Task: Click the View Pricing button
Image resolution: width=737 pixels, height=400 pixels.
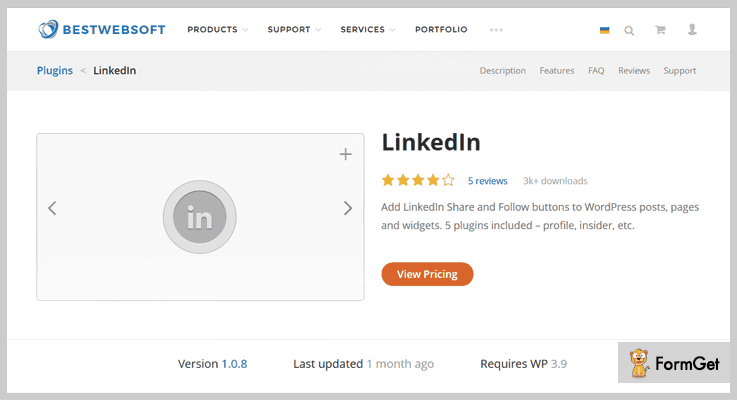Action: [x=427, y=274]
